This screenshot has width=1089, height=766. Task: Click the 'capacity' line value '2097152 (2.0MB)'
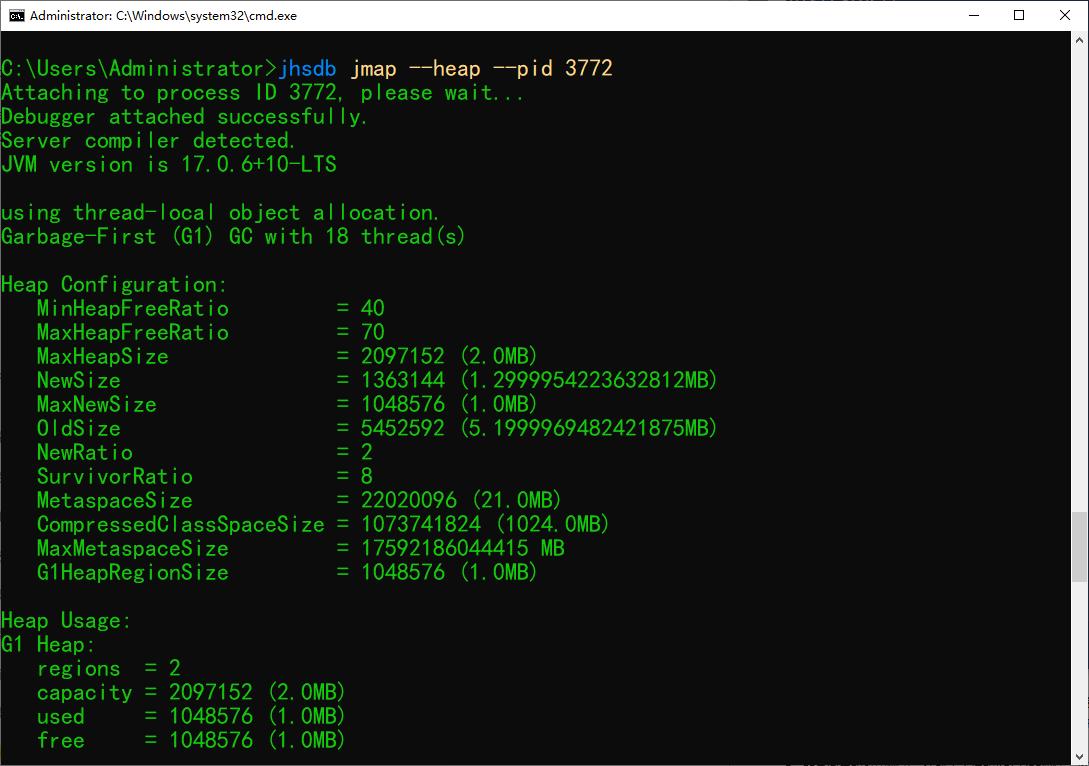point(257,693)
